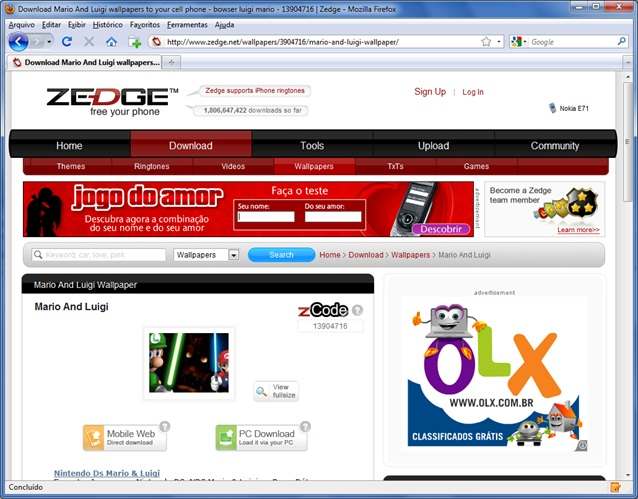The height and width of the screenshot is (499, 638).
Task: Click the keyword search field on Zedge
Action: pyautogui.click(x=98, y=255)
